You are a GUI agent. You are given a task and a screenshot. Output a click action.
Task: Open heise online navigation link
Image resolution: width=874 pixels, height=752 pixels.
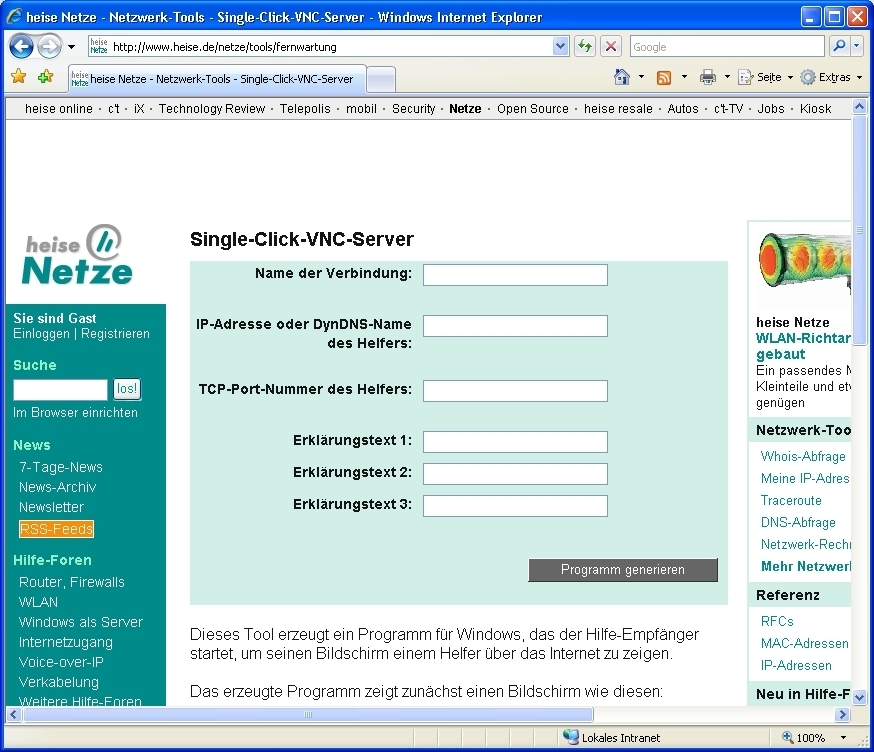[x=59, y=109]
